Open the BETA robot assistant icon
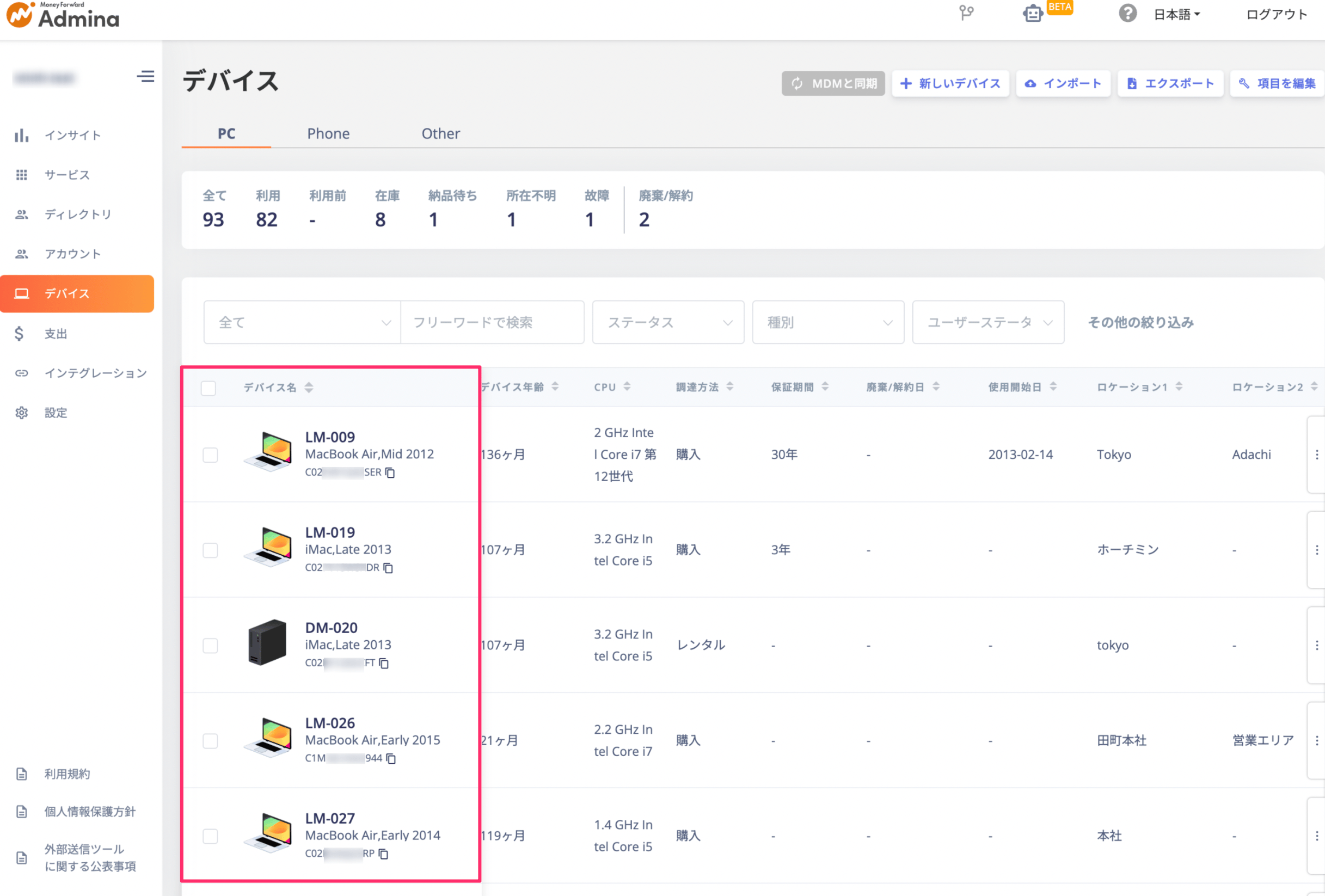 click(x=1033, y=13)
